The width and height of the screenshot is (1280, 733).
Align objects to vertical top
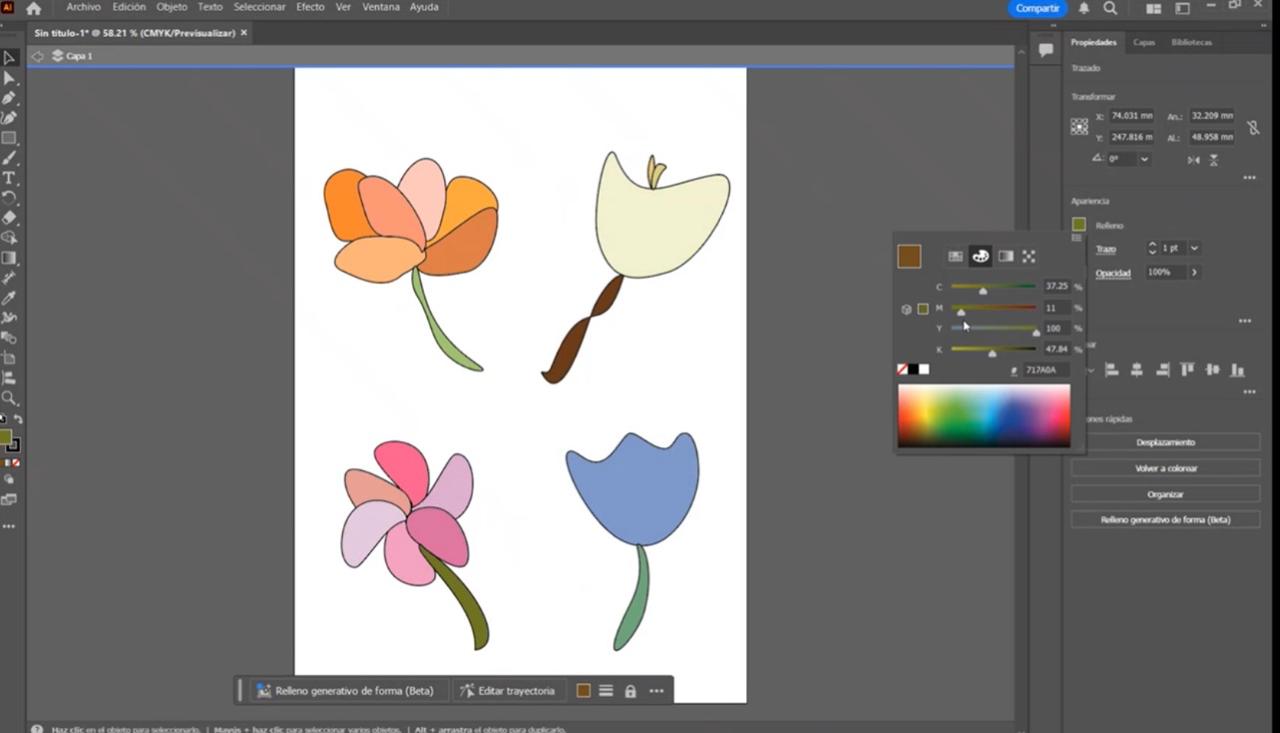1188,370
